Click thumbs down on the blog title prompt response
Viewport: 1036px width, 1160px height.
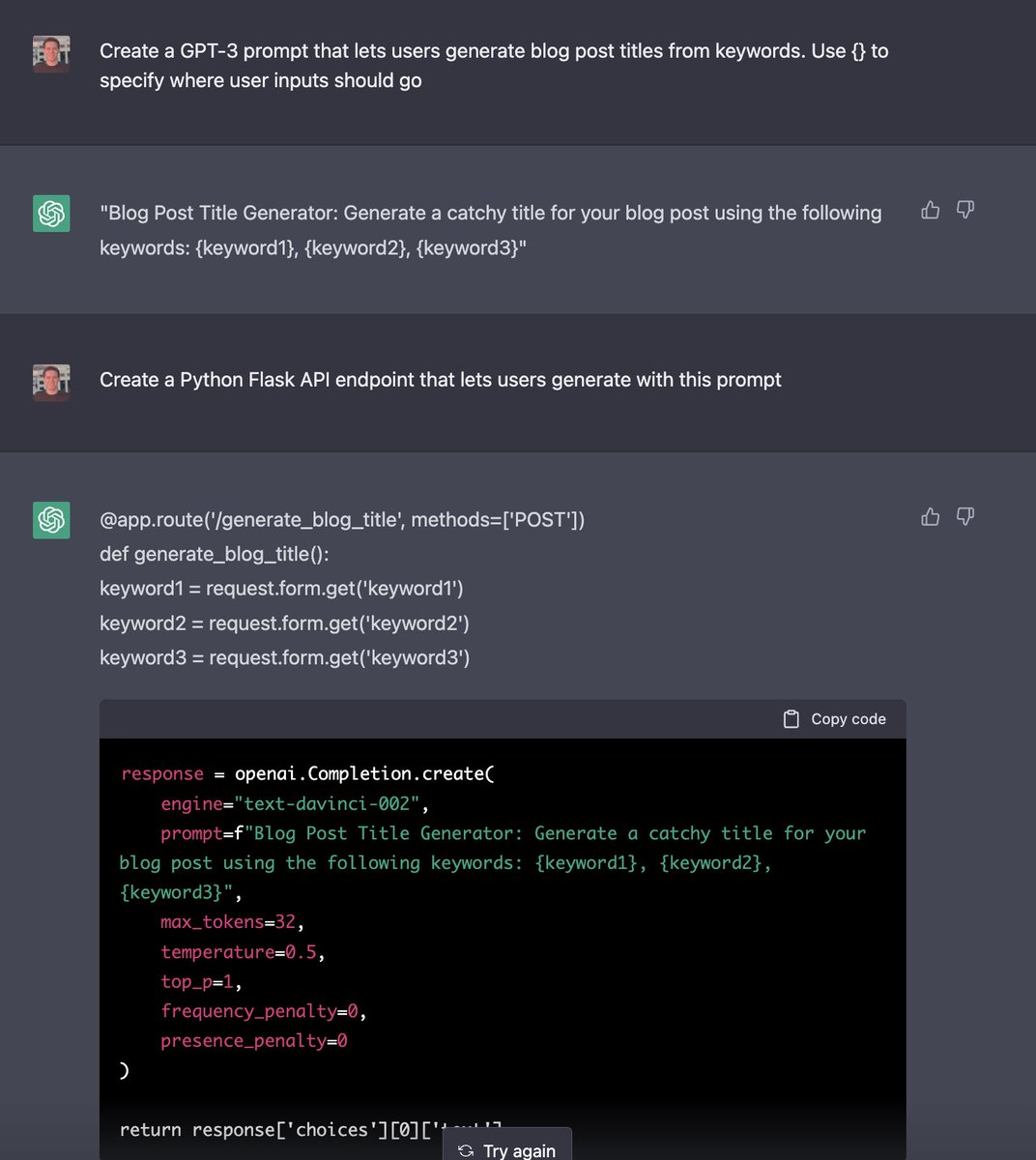pos(964,210)
